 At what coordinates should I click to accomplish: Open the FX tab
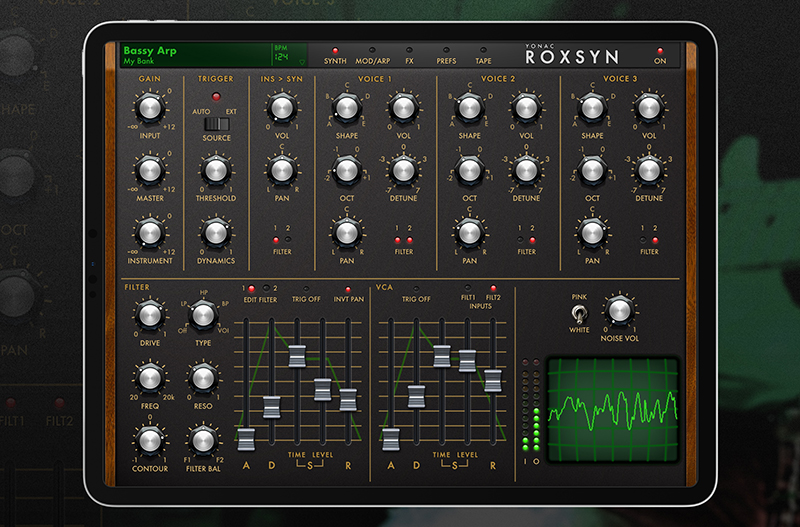click(x=409, y=56)
